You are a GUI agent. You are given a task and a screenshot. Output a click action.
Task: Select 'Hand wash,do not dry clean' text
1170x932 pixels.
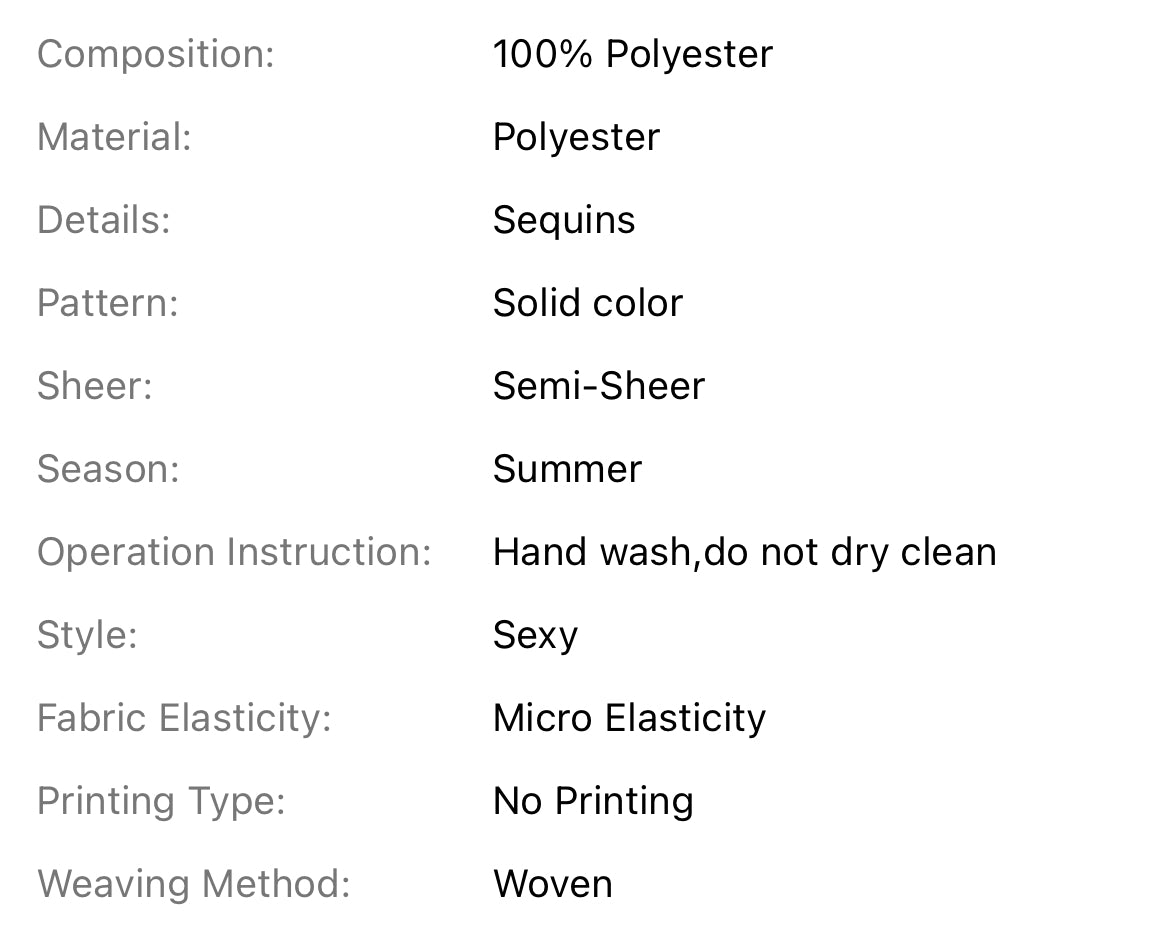point(744,552)
